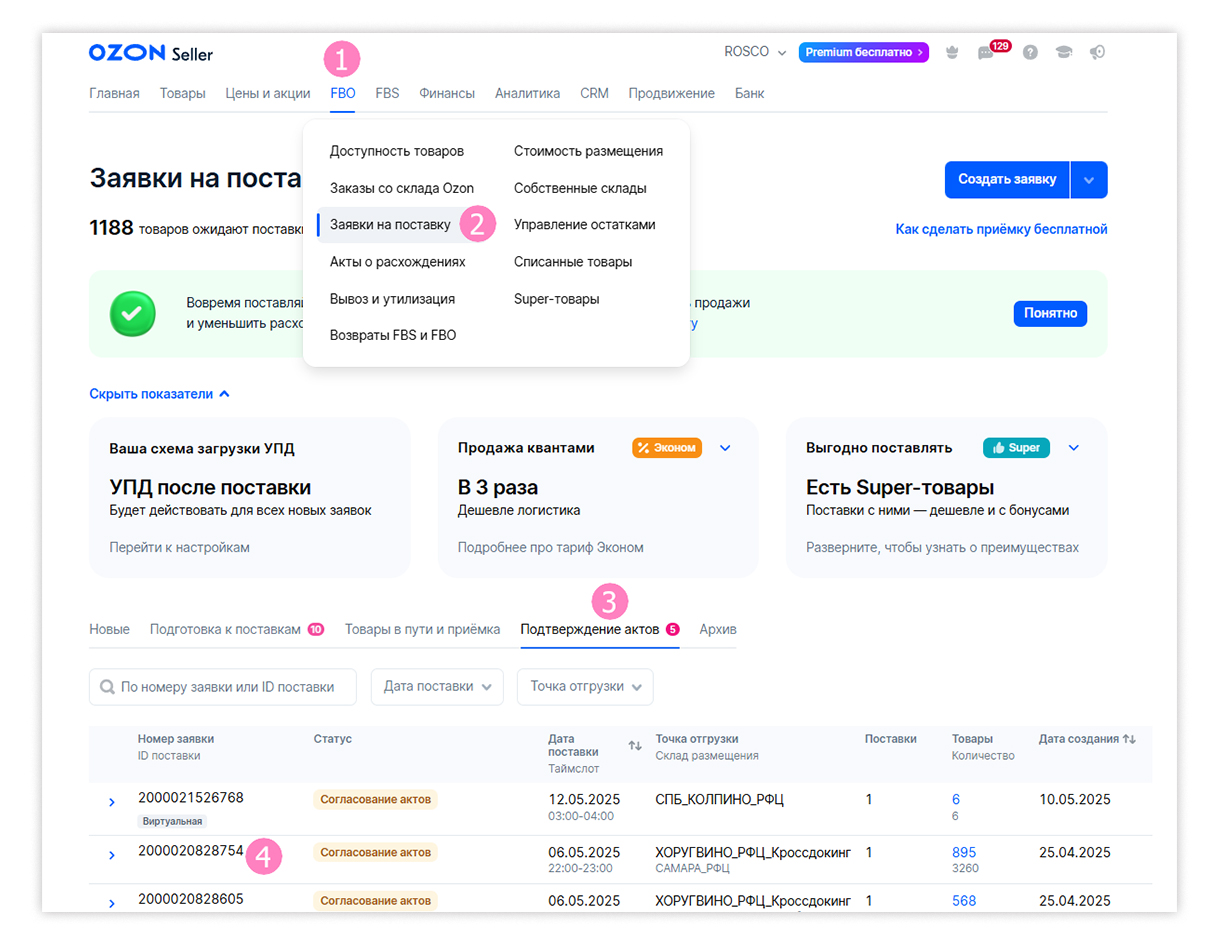The width and height of the screenshot is (1219, 945).
Task: Select Собственные склады menu entry
Action: 580,188
